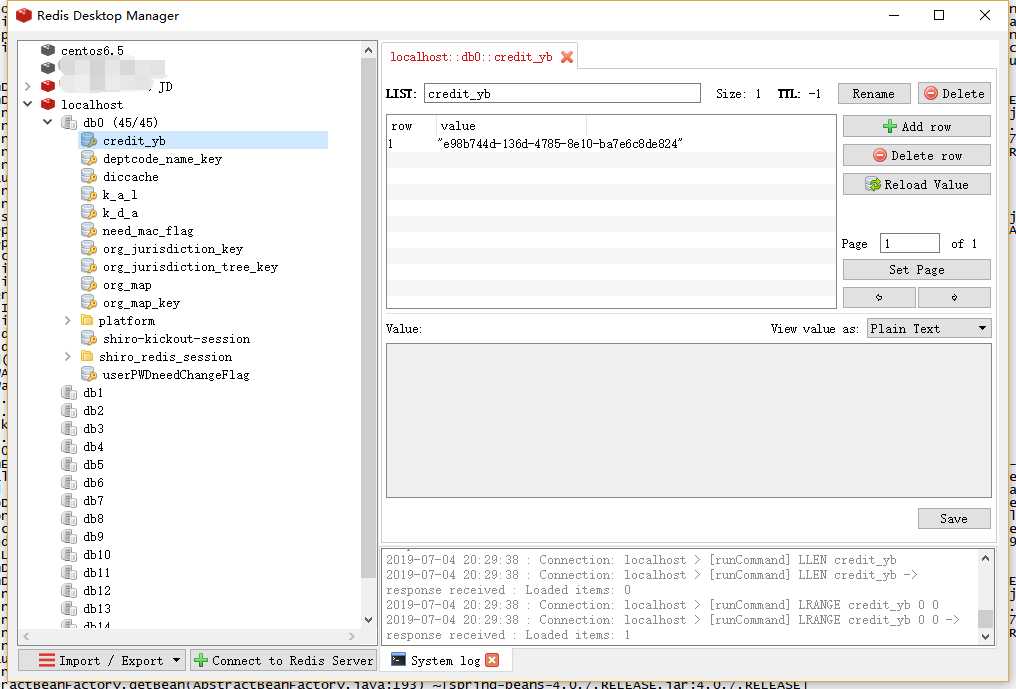
Task: Click the tree panel scroll up arrow
Action: [368, 50]
